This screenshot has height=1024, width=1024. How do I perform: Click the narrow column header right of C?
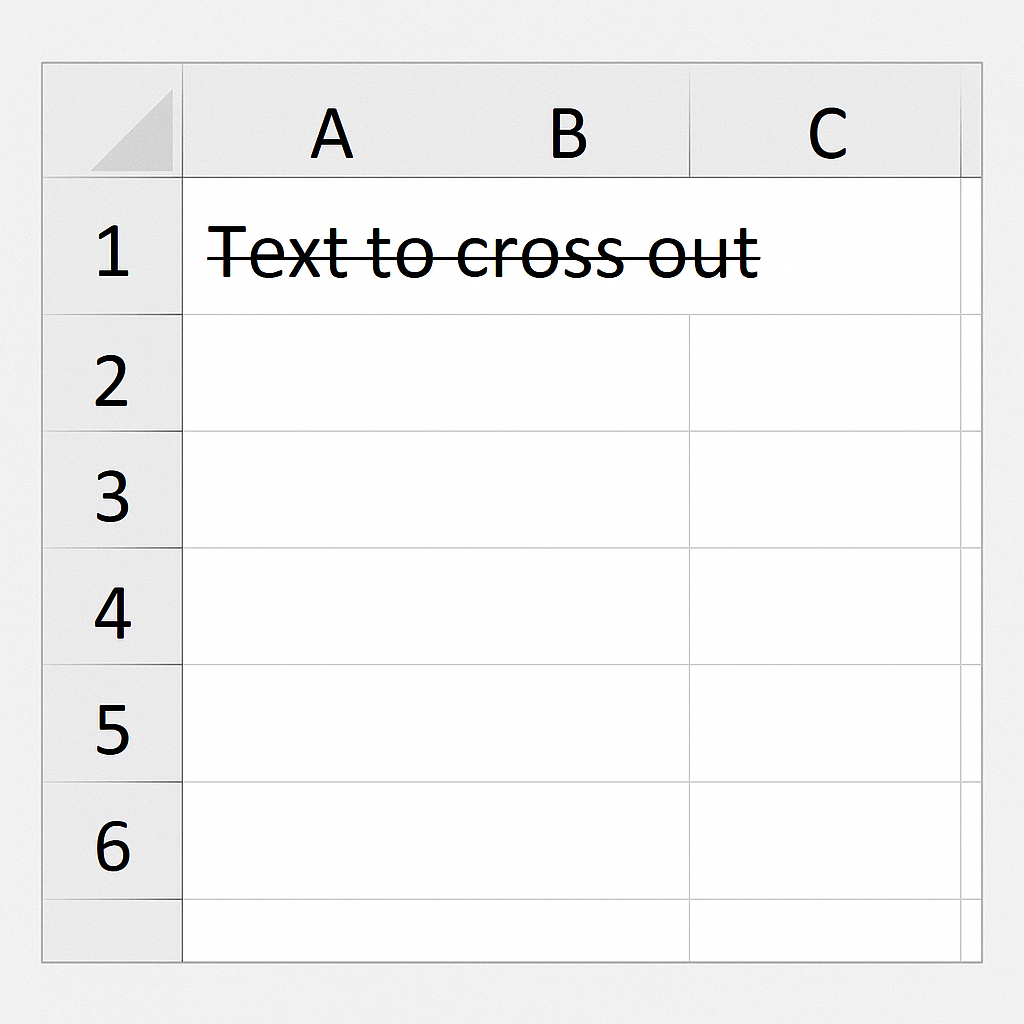(971, 134)
